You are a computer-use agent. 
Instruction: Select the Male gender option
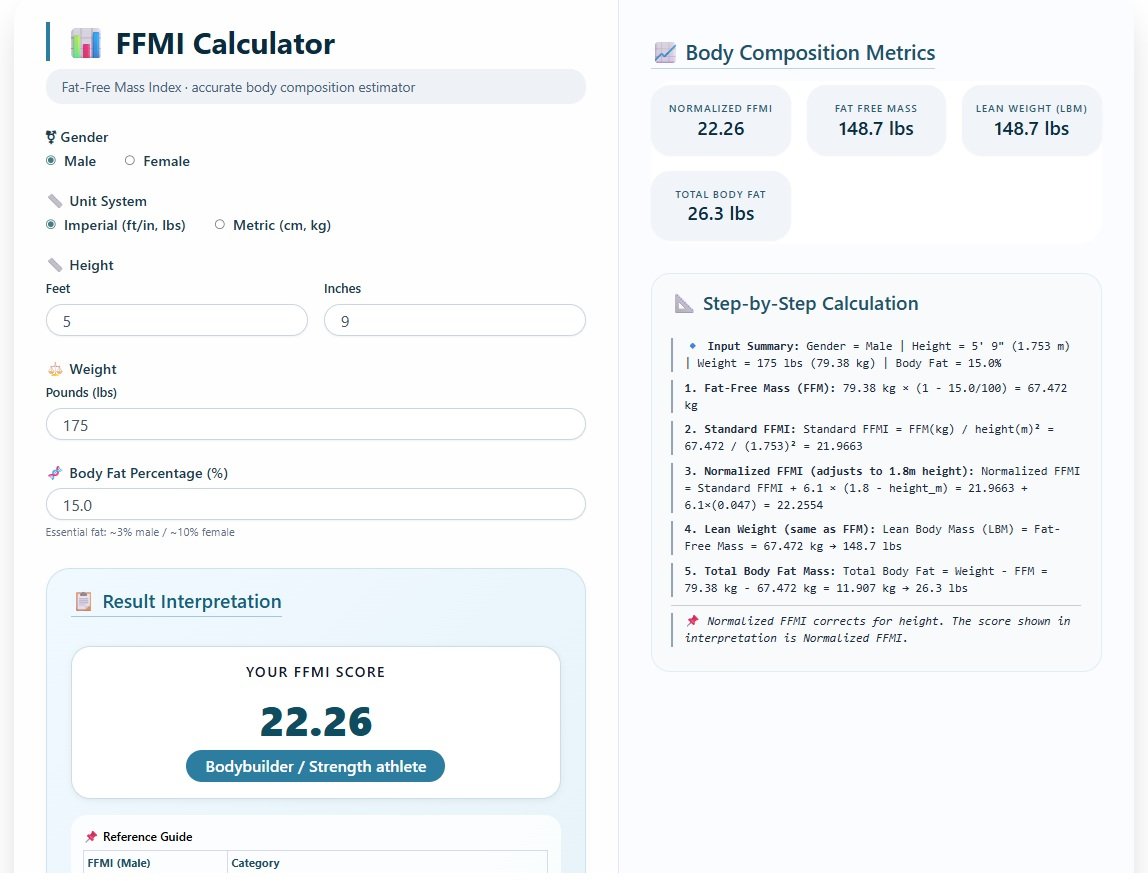(x=51, y=160)
